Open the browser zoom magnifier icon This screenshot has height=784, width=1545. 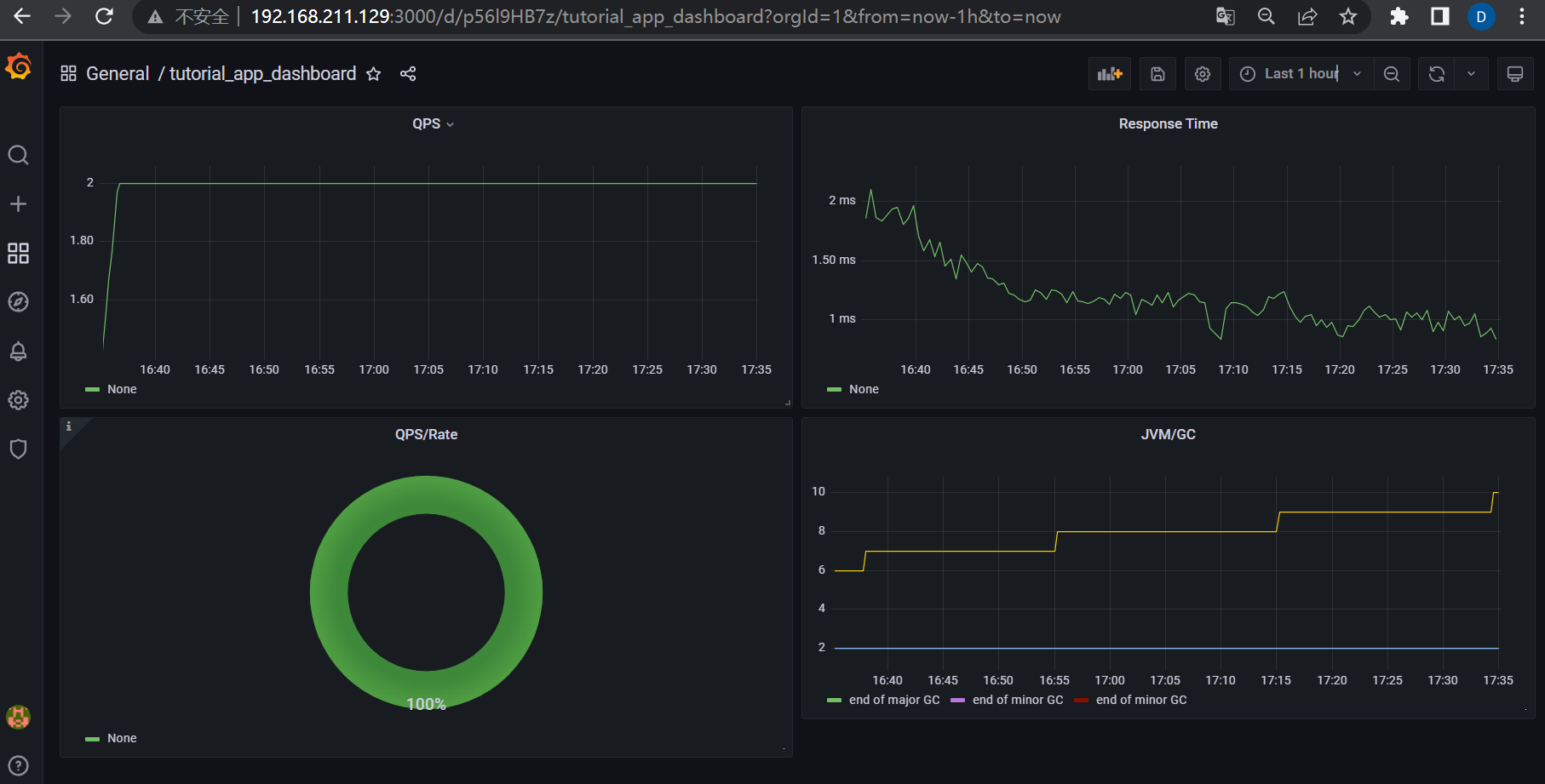(x=1266, y=16)
